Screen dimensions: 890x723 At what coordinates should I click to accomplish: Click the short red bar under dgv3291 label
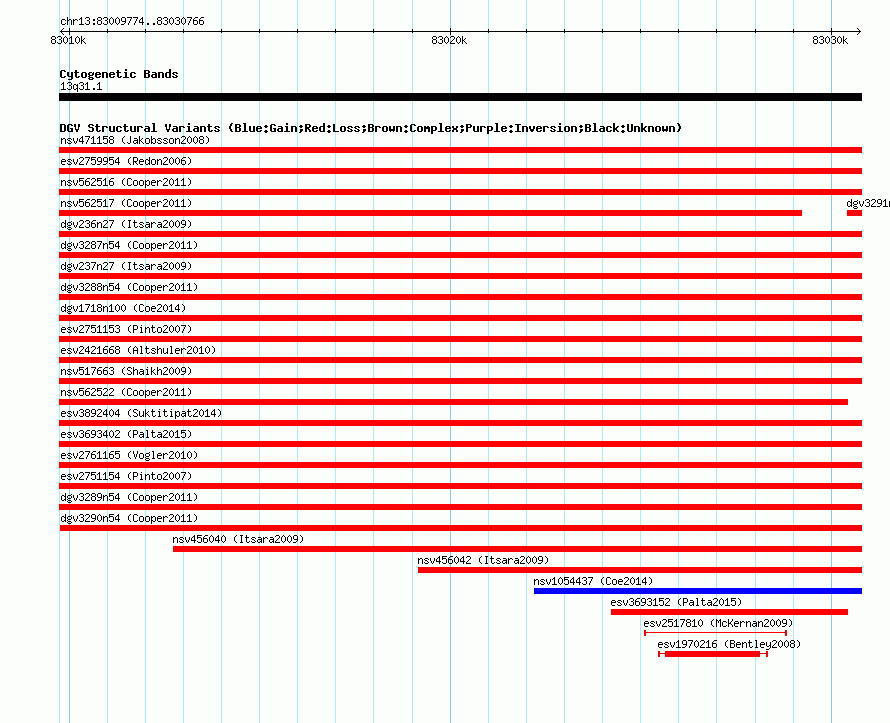pos(854,213)
